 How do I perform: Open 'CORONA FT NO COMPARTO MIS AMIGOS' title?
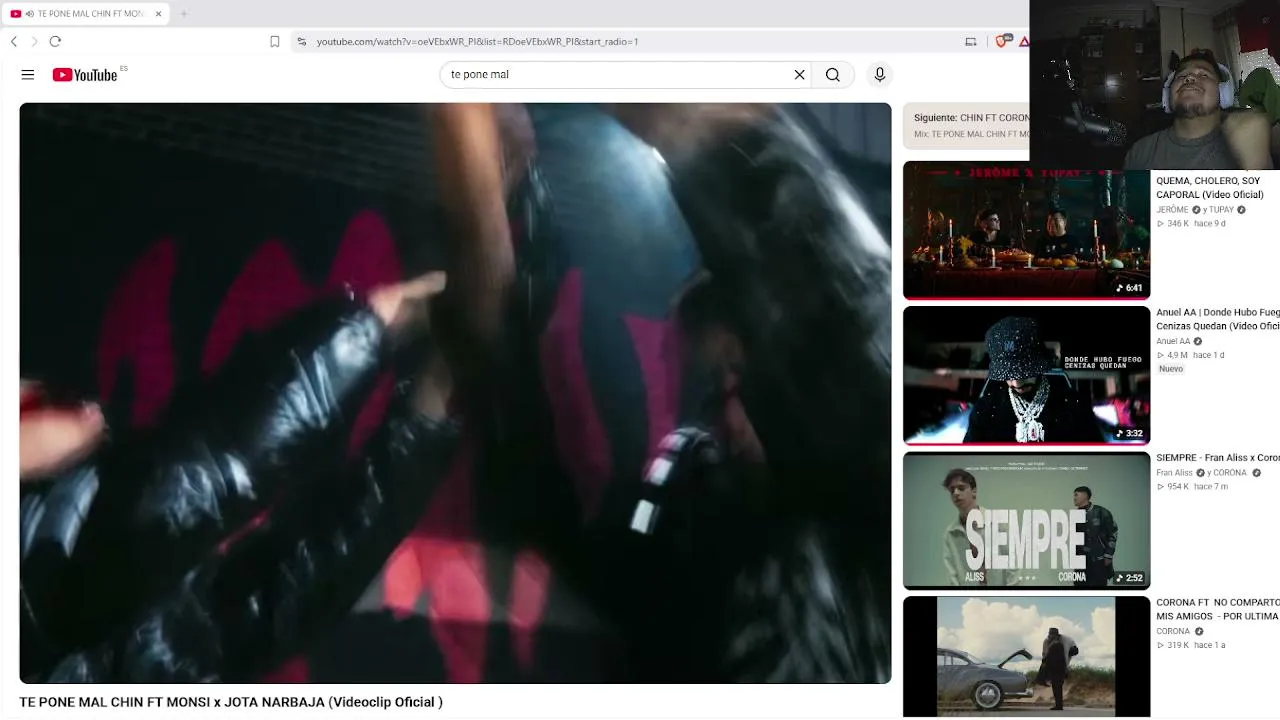pos(1218,609)
